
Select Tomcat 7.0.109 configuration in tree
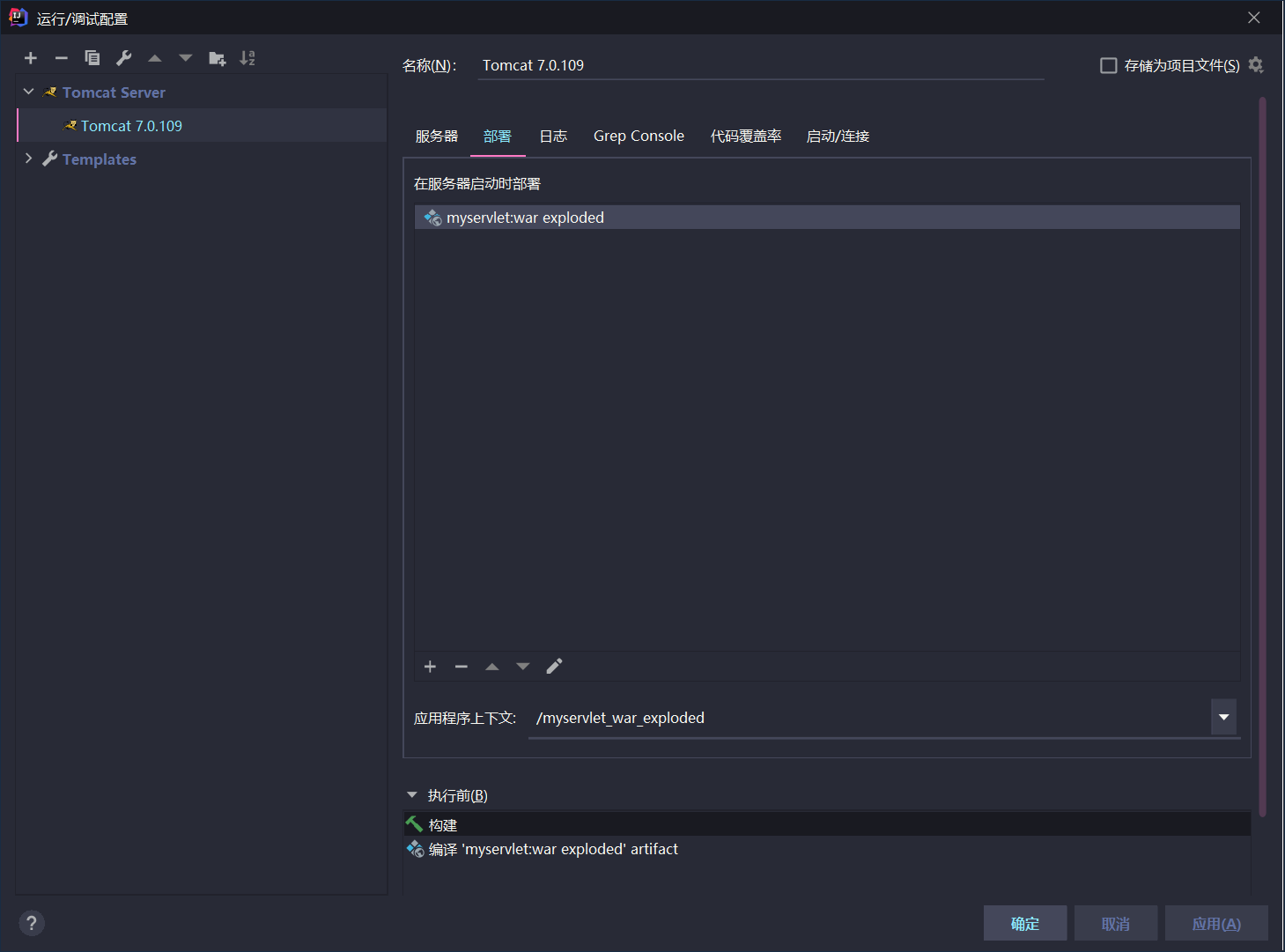coord(202,126)
